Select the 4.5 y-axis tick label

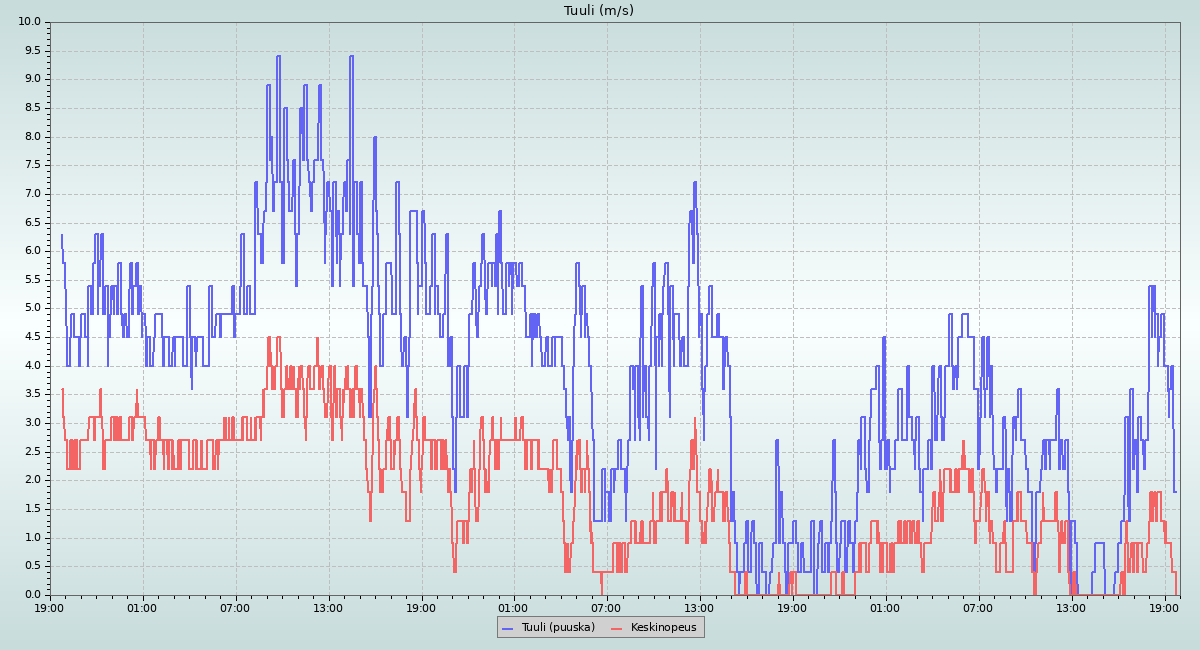point(32,337)
